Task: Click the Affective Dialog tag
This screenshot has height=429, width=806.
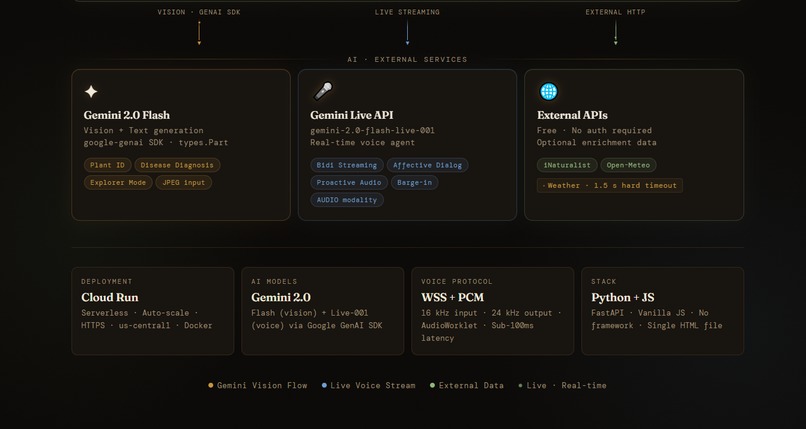Action: pyautogui.click(x=428, y=165)
